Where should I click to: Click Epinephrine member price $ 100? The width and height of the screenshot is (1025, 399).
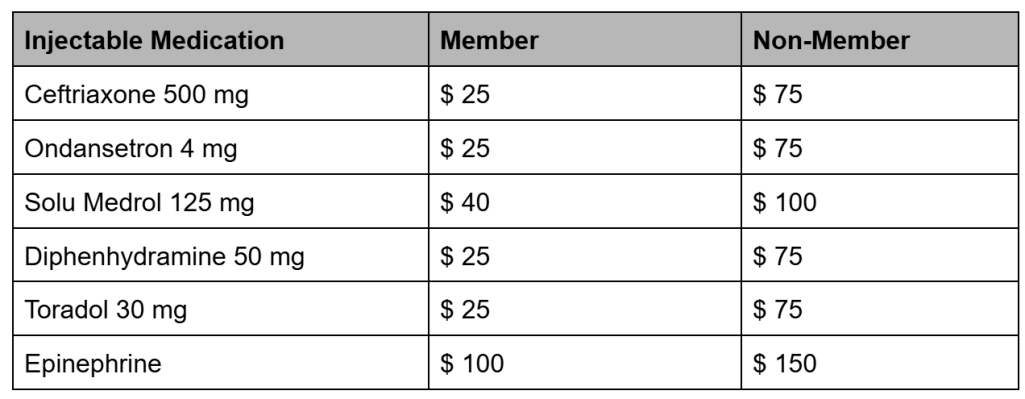click(585, 363)
